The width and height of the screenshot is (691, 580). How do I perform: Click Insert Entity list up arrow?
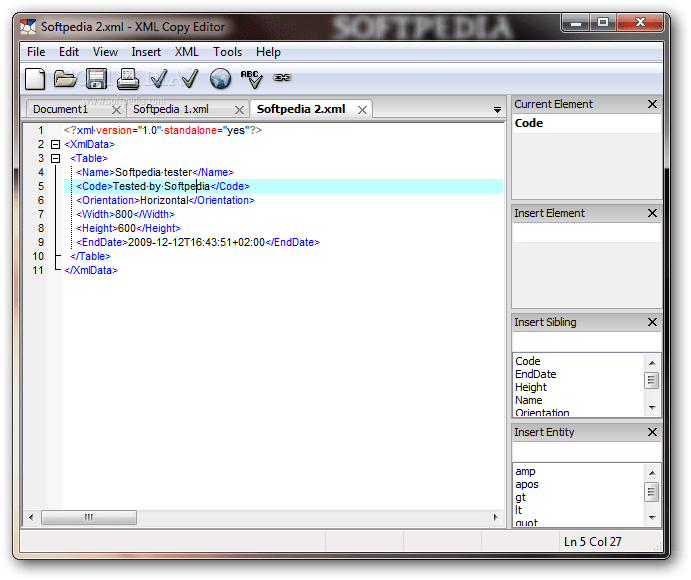point(652,473)
